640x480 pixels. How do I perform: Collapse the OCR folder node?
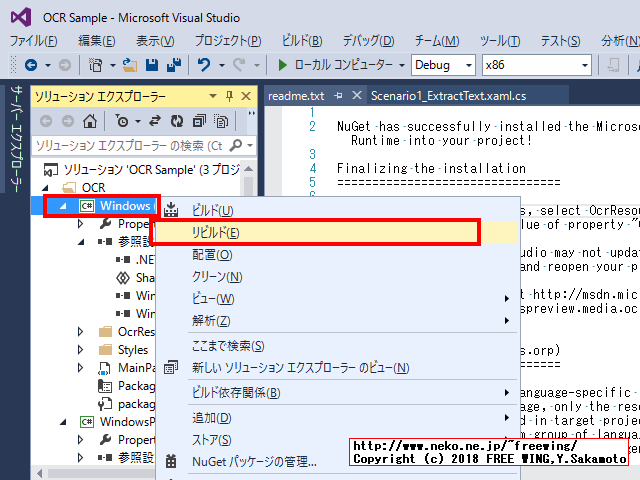(x=46, y=188)
